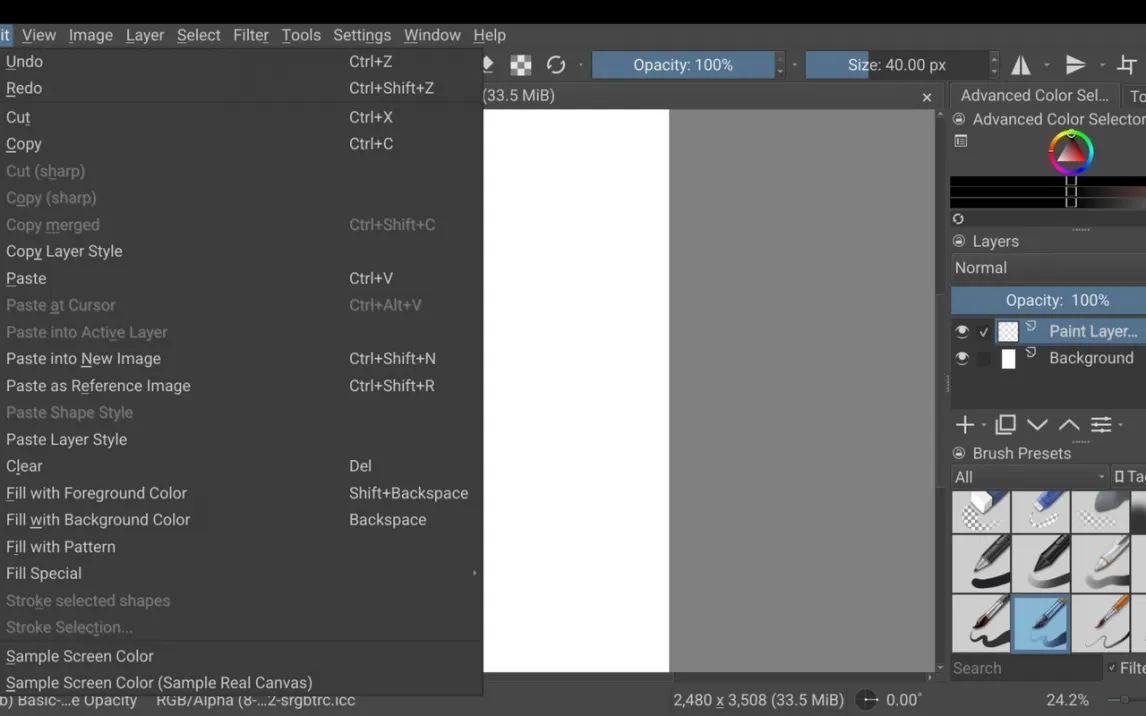This screenshot has width=1146, height=716.
Task: Expand the All brush tag dropdown
Action: click(1029, 477)
